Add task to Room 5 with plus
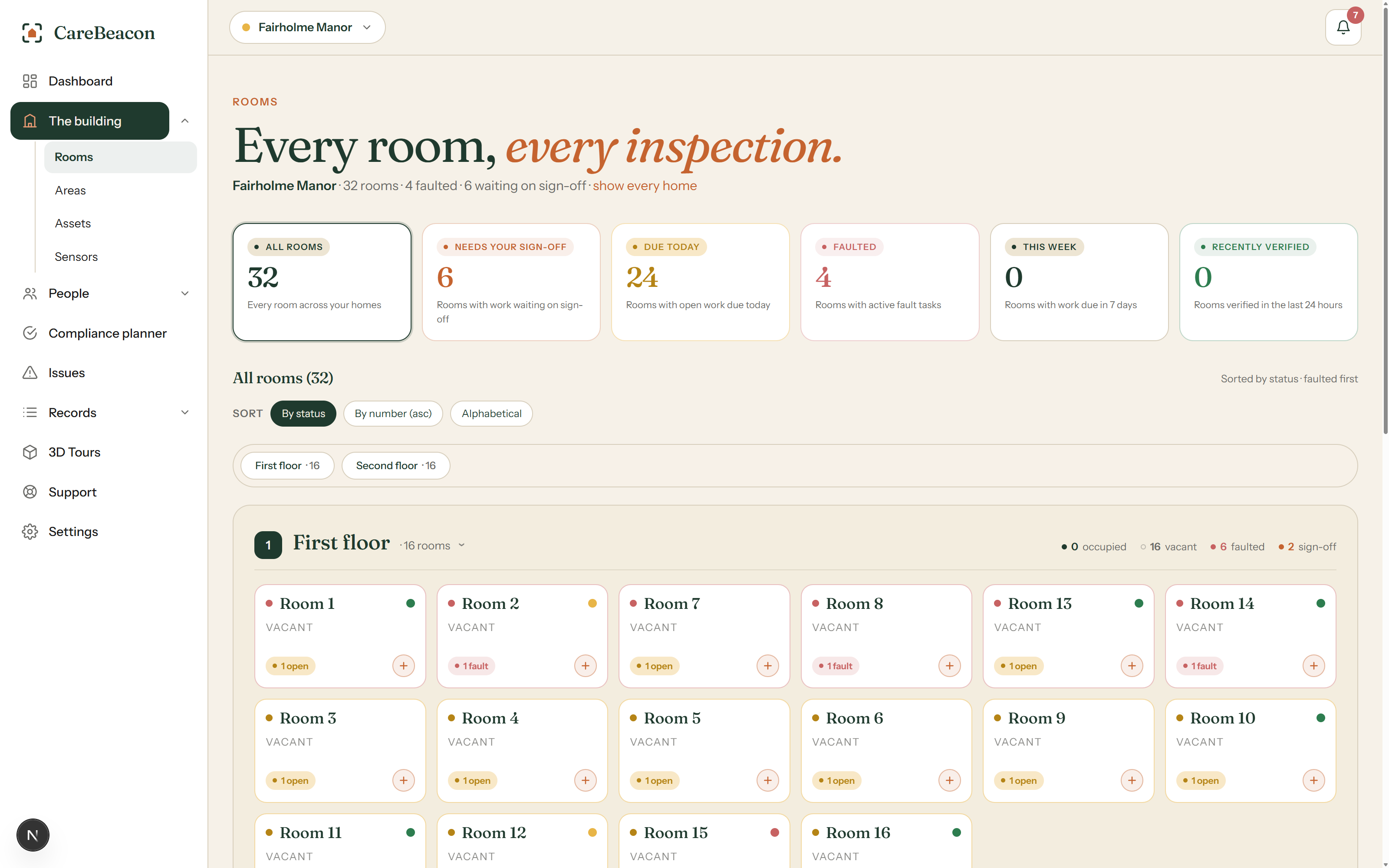This screenshot has width=1389, height=868. [767, 781]
